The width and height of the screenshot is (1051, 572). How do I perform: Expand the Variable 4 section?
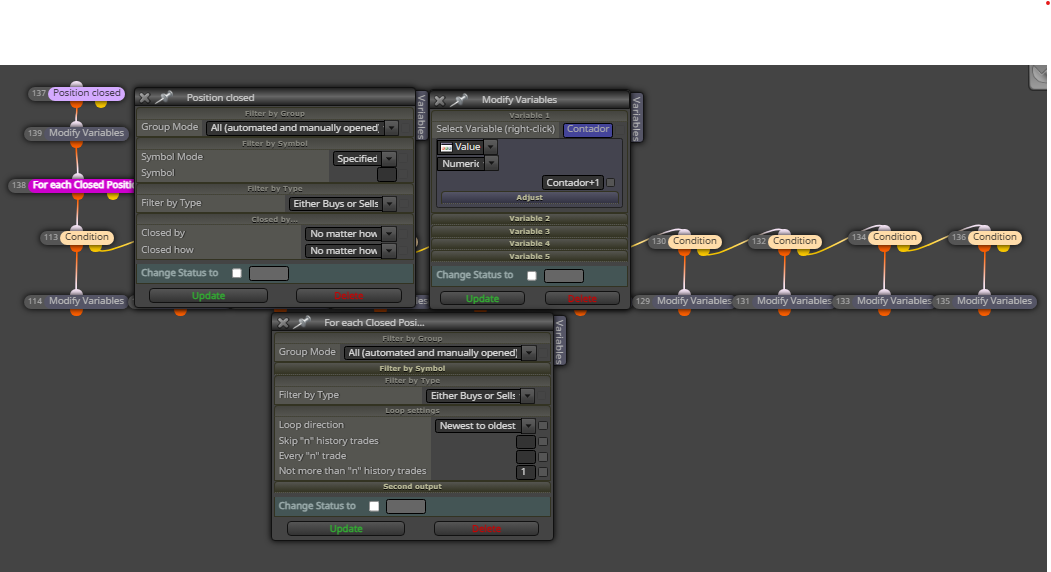(529, 243)
